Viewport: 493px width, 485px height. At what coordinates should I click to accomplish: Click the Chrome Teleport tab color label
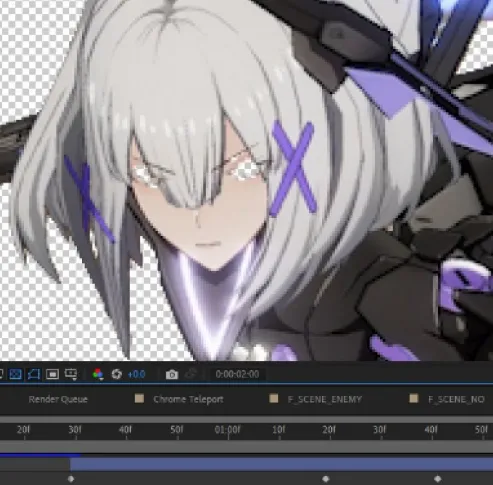pos(139,399)
